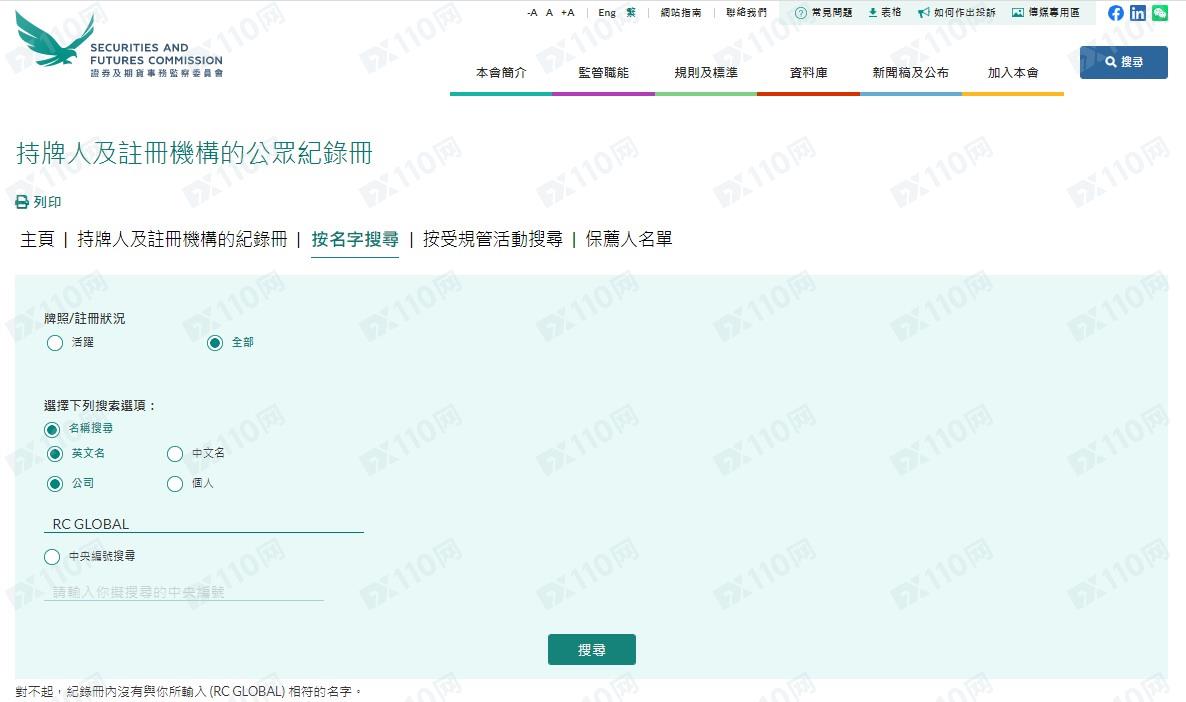Screen dimensions: 1186x702
Task: Click the printer icon beside 列印
Action: tap(22, 202)
